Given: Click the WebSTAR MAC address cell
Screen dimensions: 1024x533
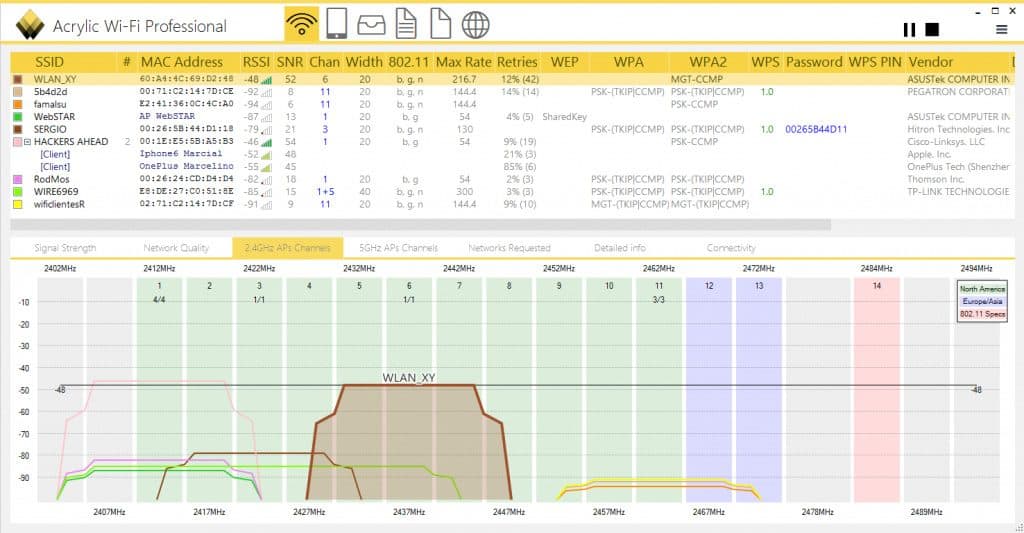Looking at the screenshot, I should 167,116.
